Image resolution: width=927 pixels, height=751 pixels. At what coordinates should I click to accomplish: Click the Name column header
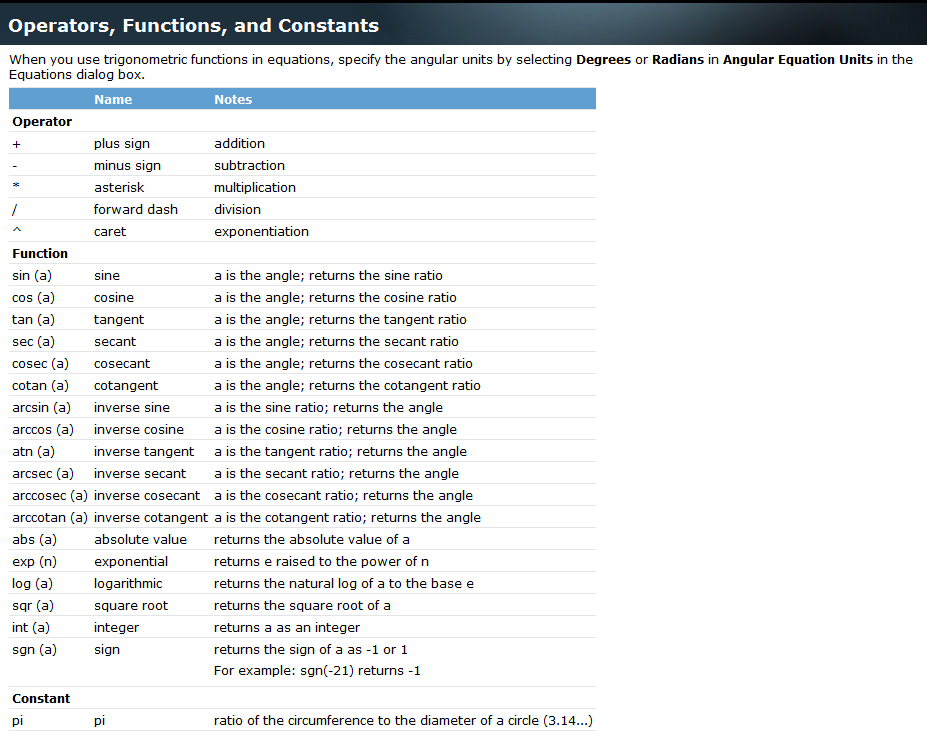pos(113,99)
